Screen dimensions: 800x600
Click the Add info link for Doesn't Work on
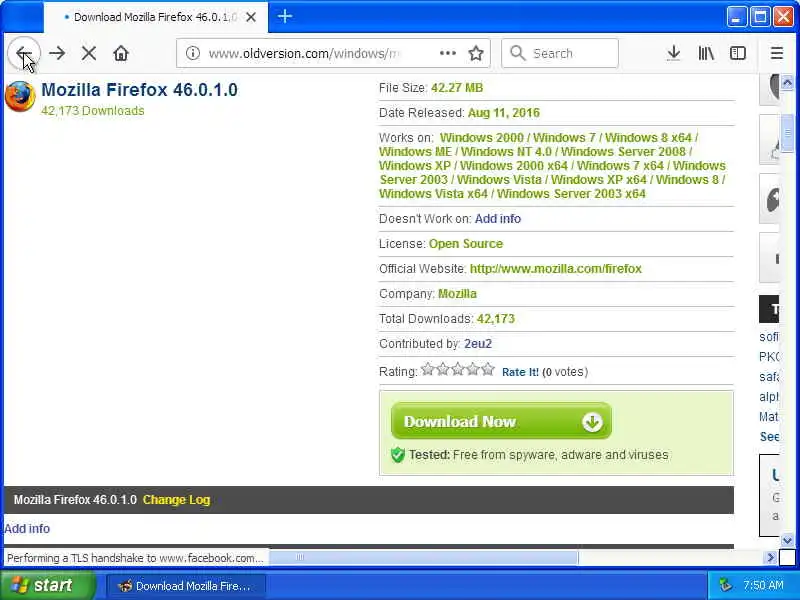pos(497,219)
